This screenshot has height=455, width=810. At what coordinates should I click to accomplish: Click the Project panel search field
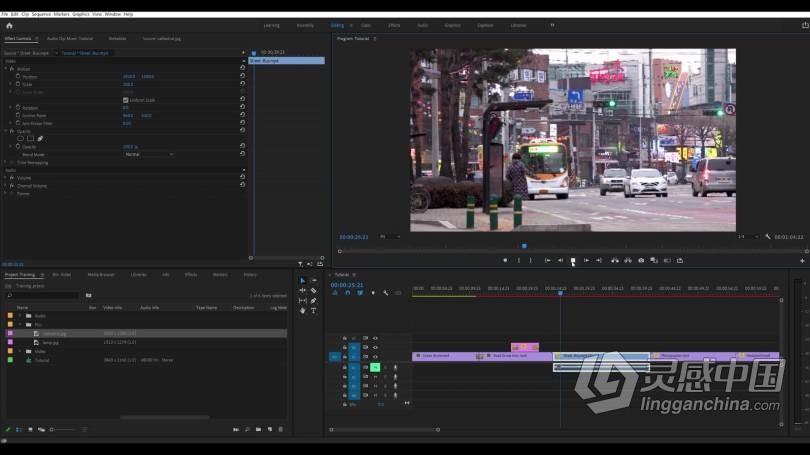[x=43, y=295]
